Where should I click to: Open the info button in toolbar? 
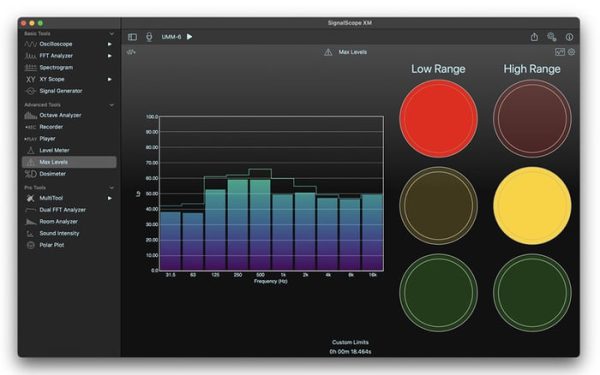569,37
